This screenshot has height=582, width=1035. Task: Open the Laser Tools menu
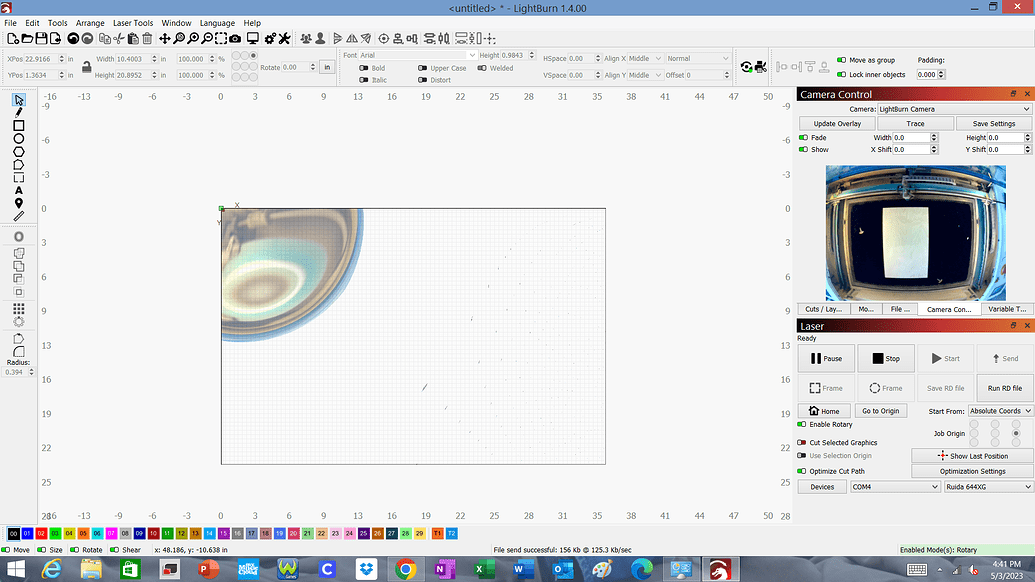133,23
